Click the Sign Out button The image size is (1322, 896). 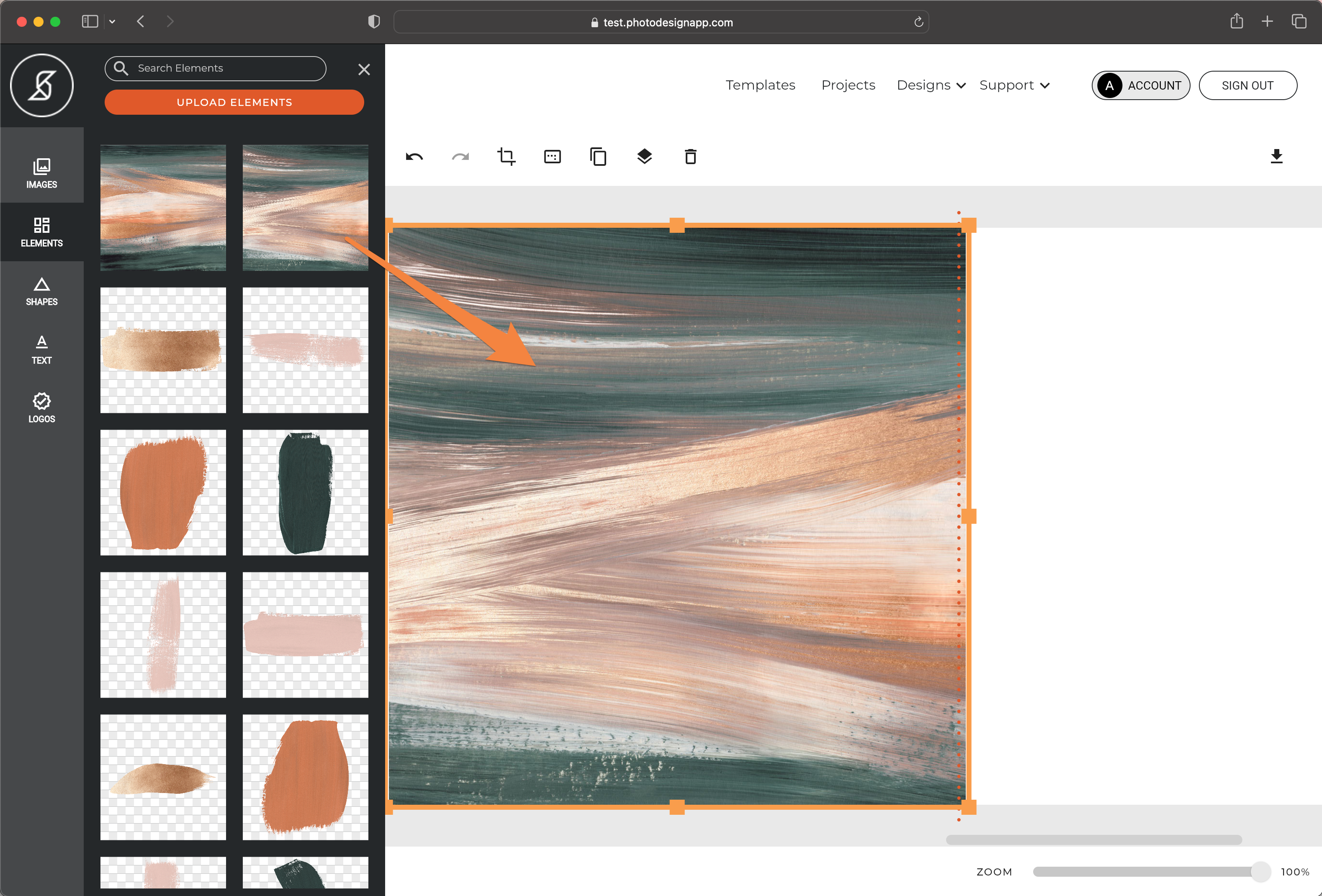pos(1248,85)
